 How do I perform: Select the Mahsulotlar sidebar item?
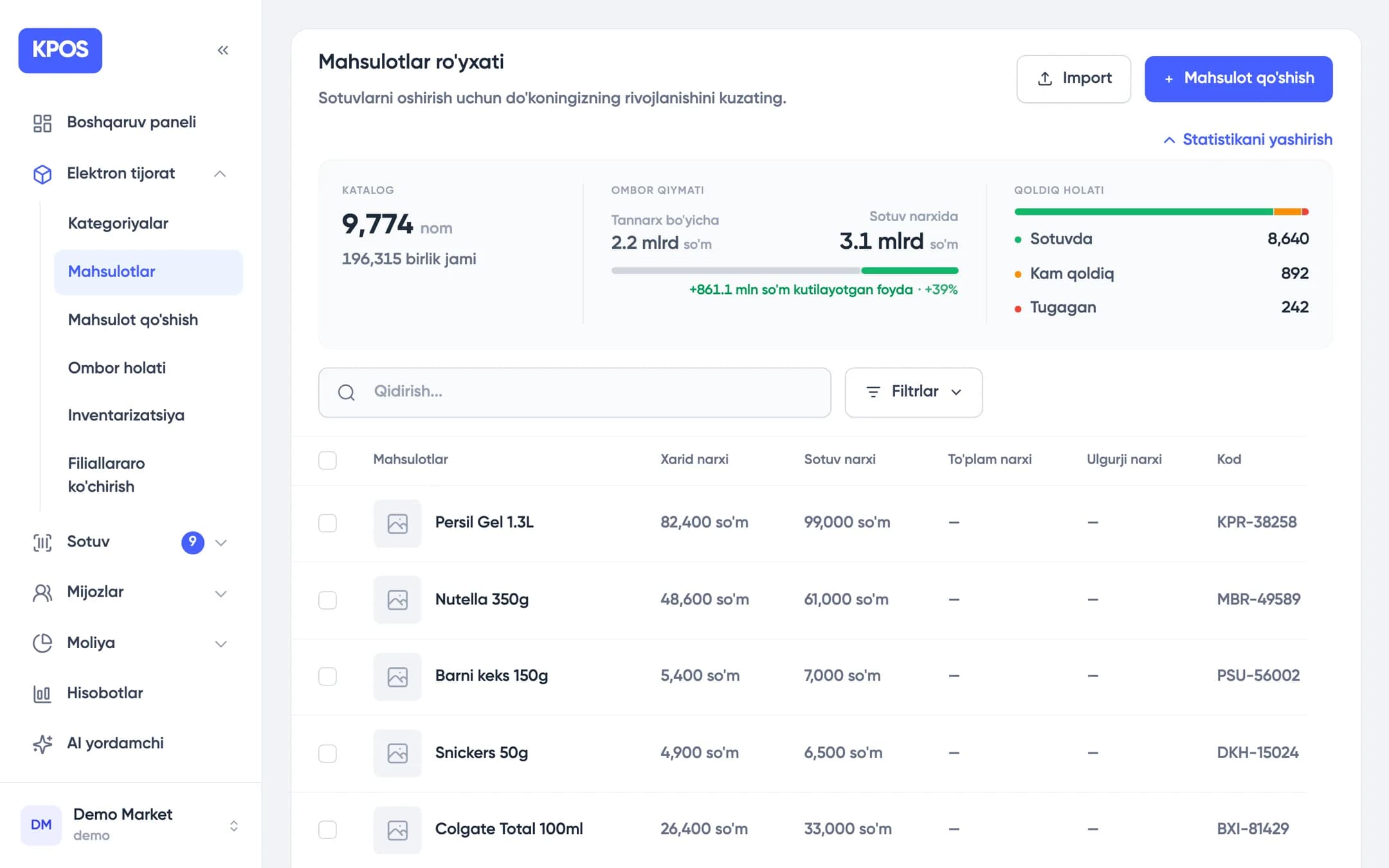pyautogui.click(x=149, y=272)
